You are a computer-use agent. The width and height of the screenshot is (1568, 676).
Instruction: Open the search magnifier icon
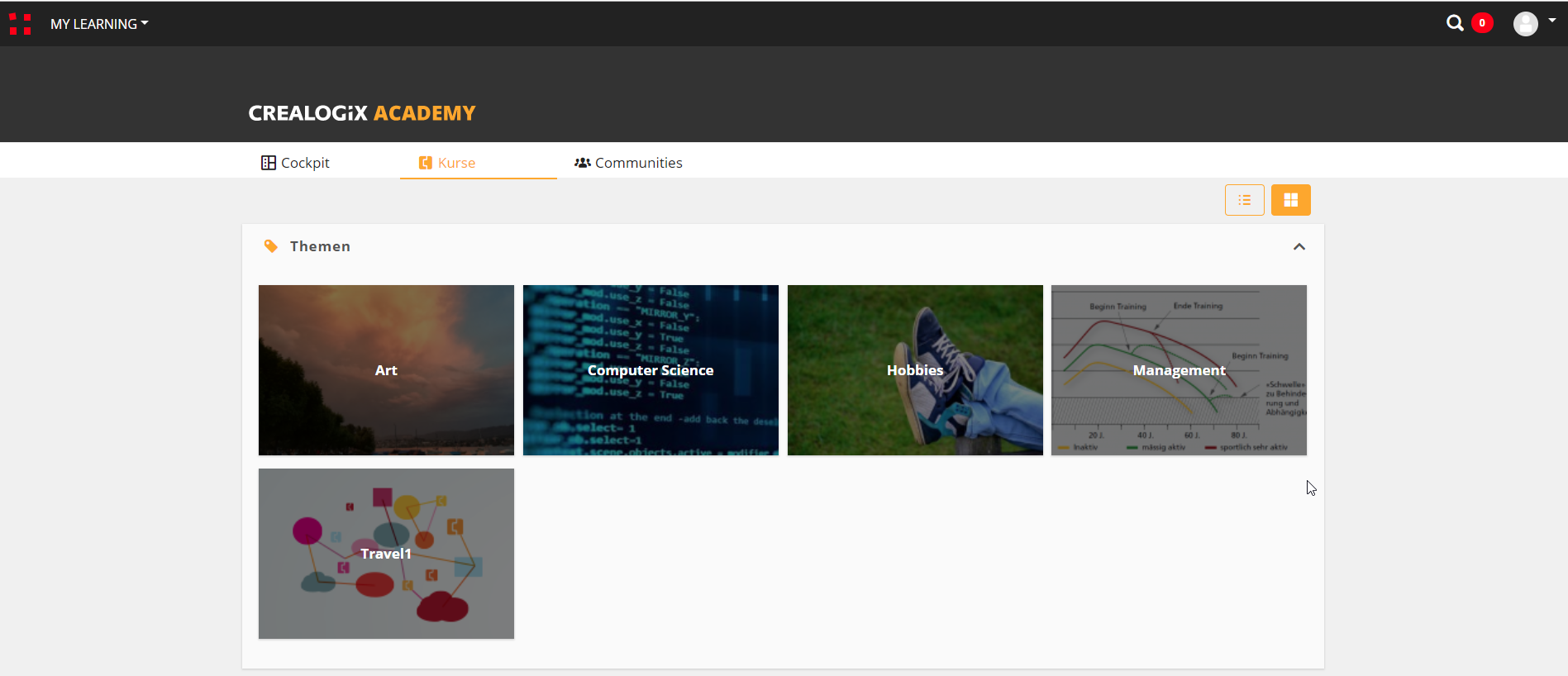point(1455,23)
